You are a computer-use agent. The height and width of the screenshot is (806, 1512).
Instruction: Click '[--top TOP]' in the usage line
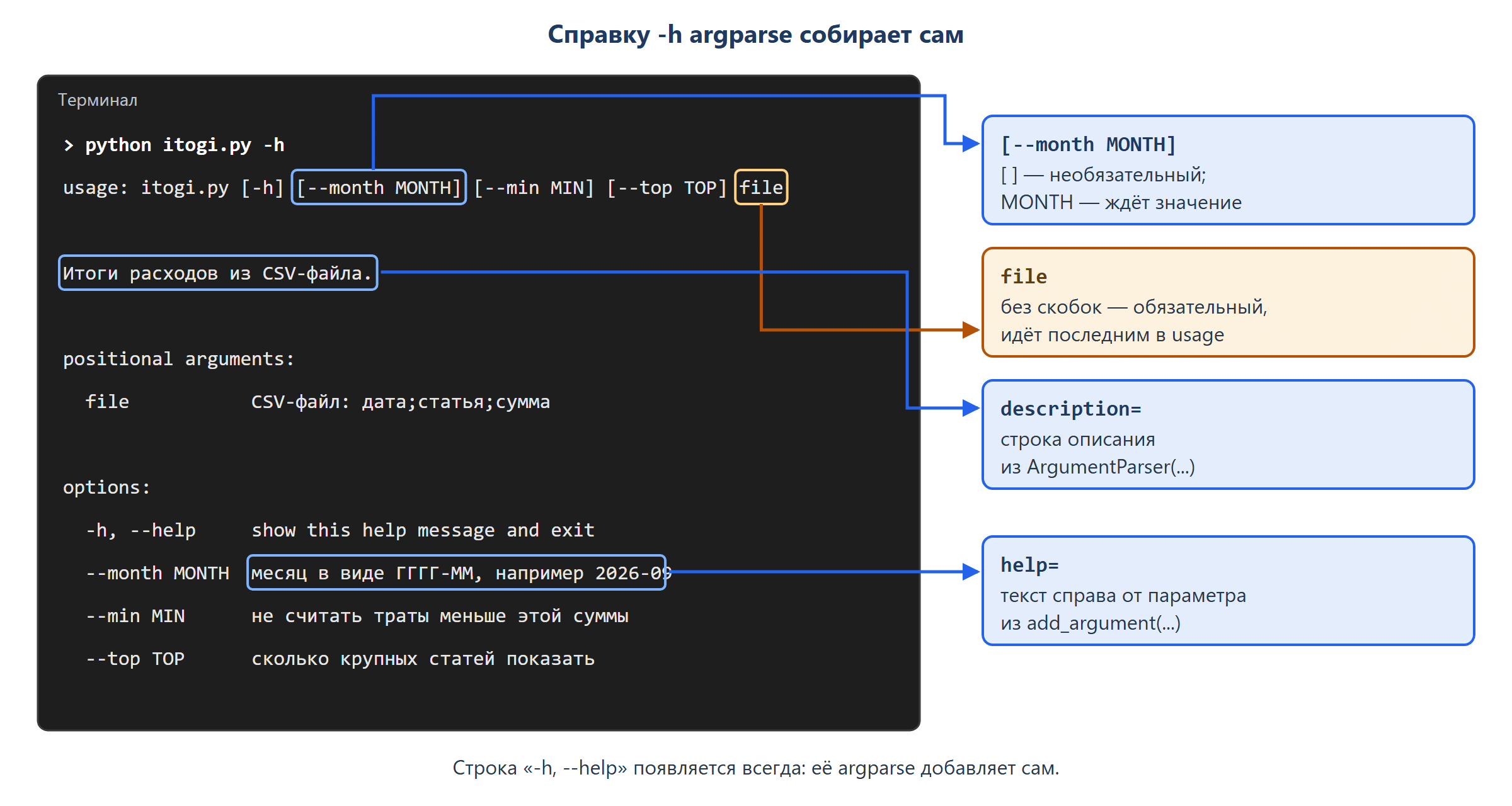click(667, 188)
